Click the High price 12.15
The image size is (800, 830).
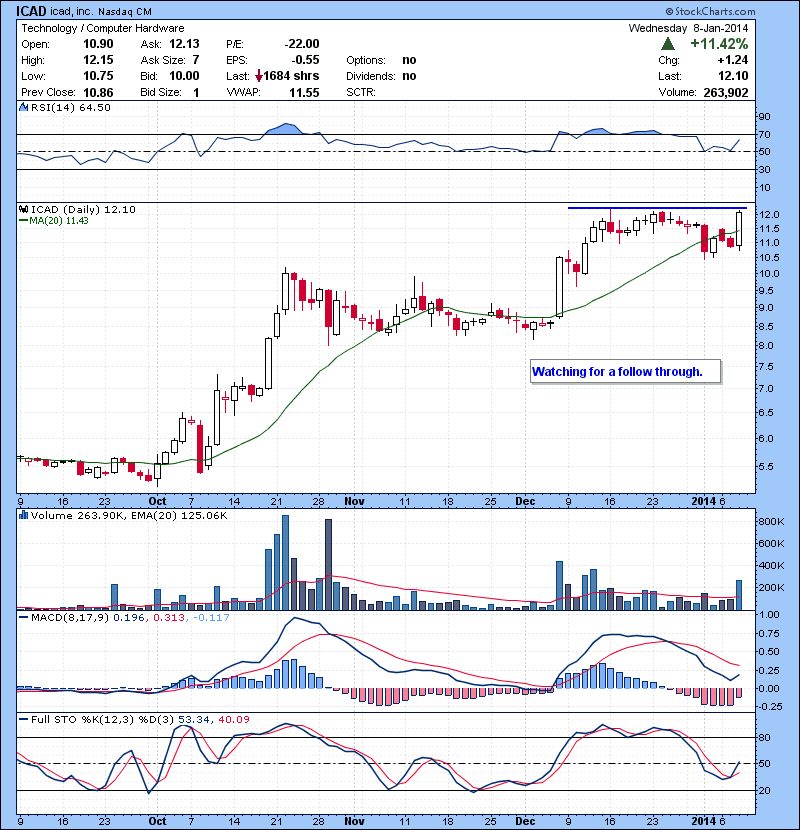tap(98, 60)
